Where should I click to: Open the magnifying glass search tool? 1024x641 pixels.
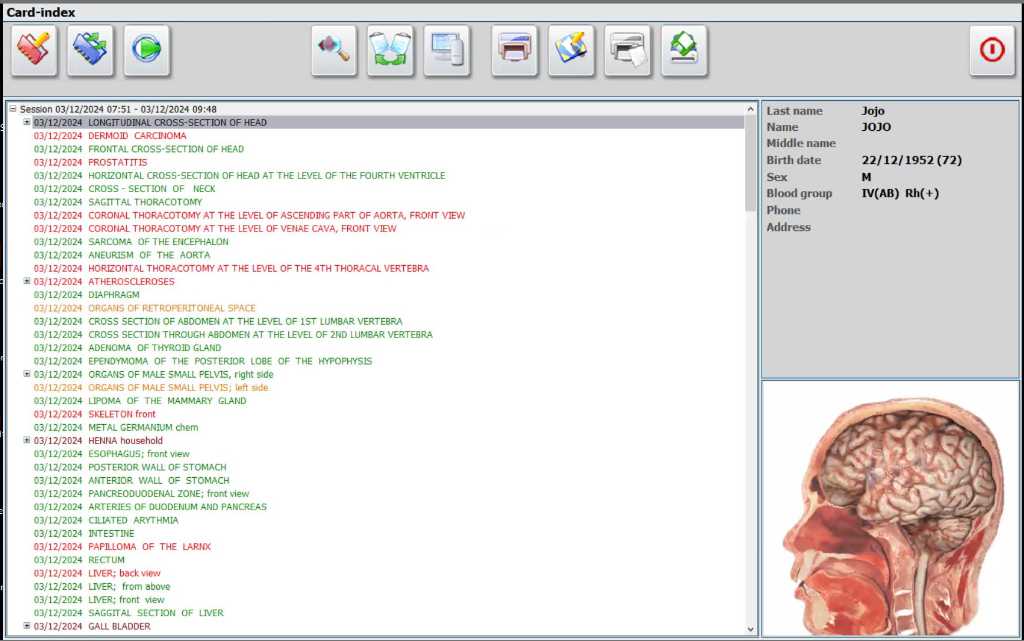click(334, 50)
